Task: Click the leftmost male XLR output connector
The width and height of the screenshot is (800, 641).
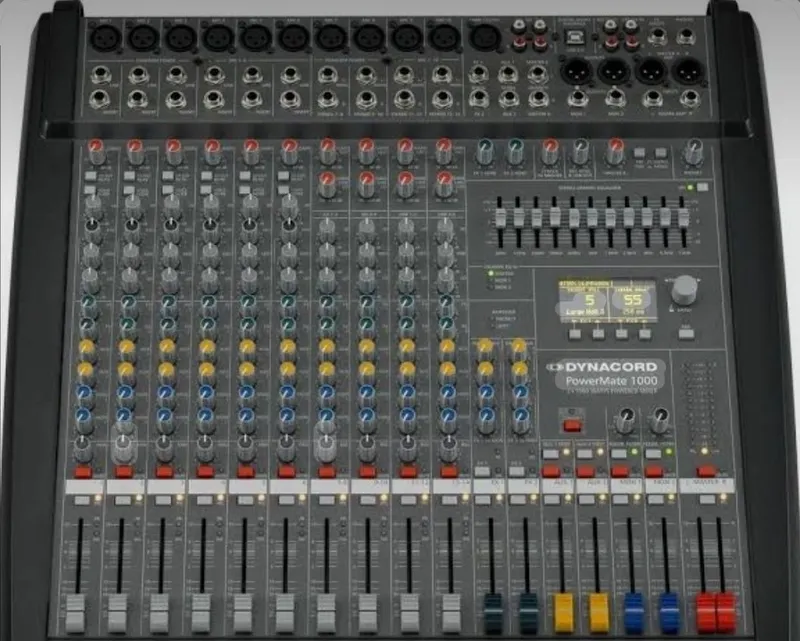Action: tap(577, 72)
